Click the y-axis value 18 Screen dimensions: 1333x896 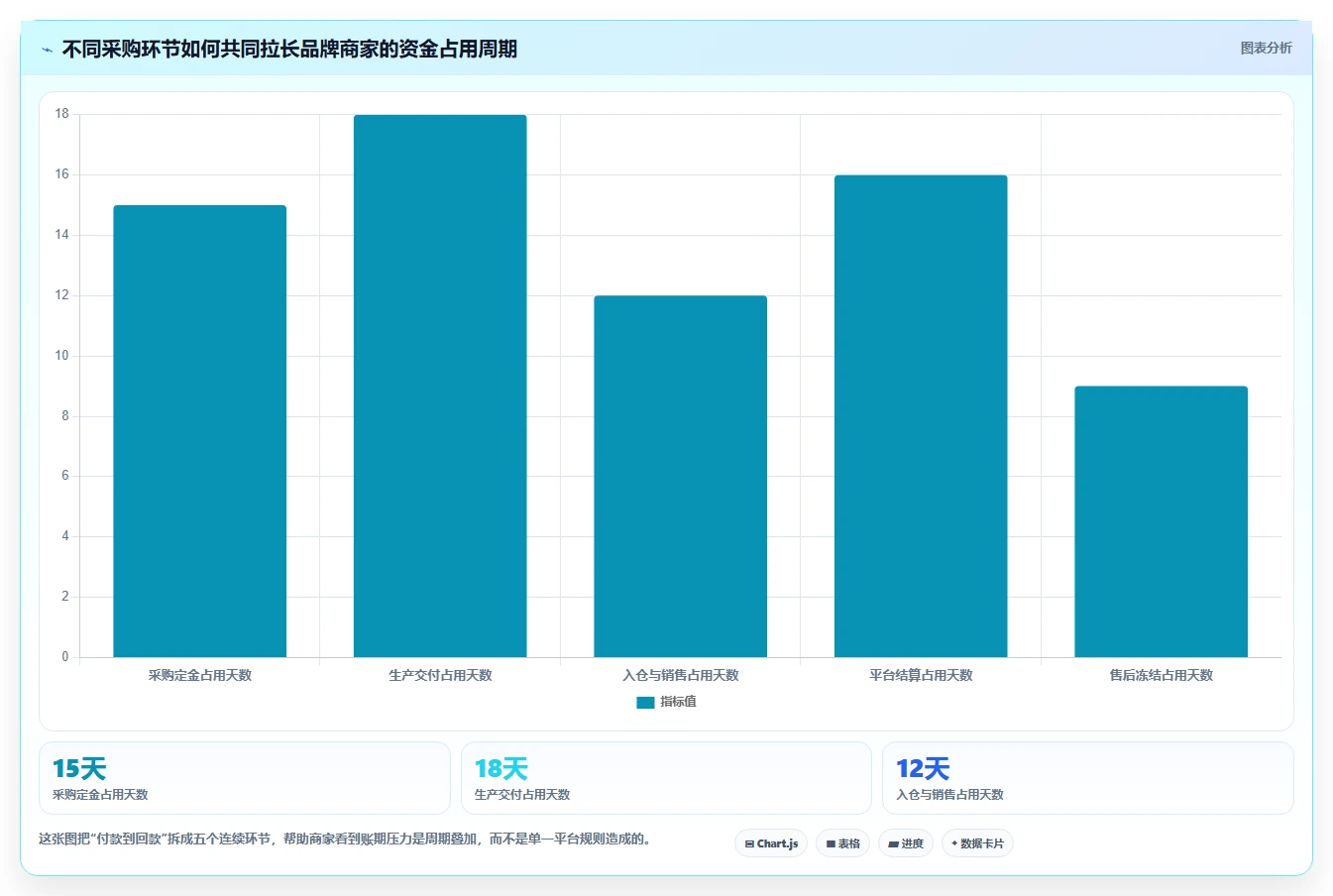[x=62, y=114]
